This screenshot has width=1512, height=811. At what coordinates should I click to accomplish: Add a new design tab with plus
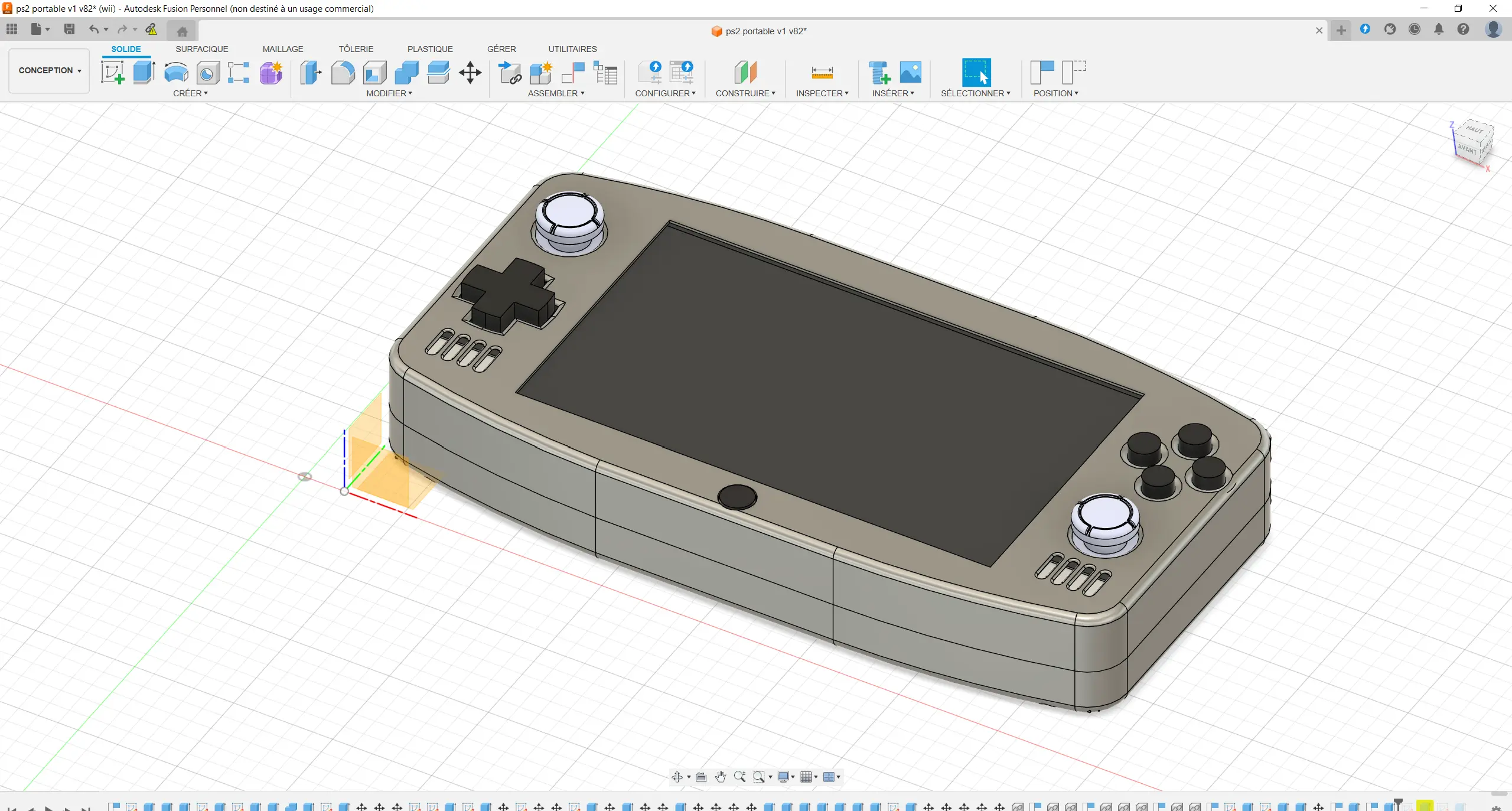pos(1341,31)
